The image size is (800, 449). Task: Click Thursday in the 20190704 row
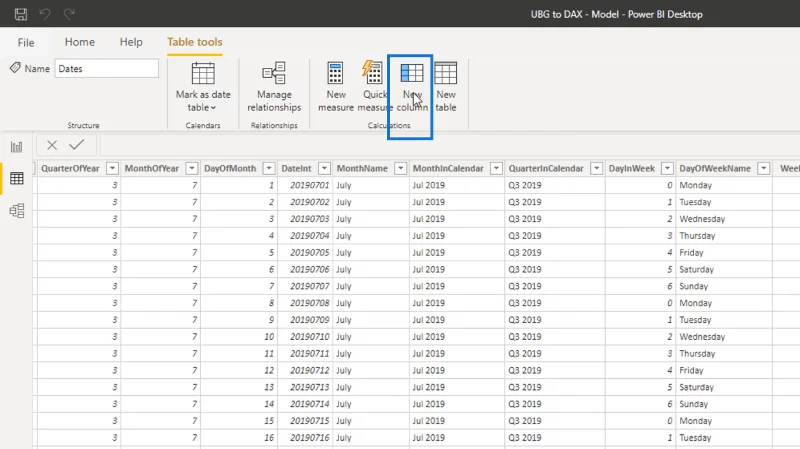(x=697, y=236)
